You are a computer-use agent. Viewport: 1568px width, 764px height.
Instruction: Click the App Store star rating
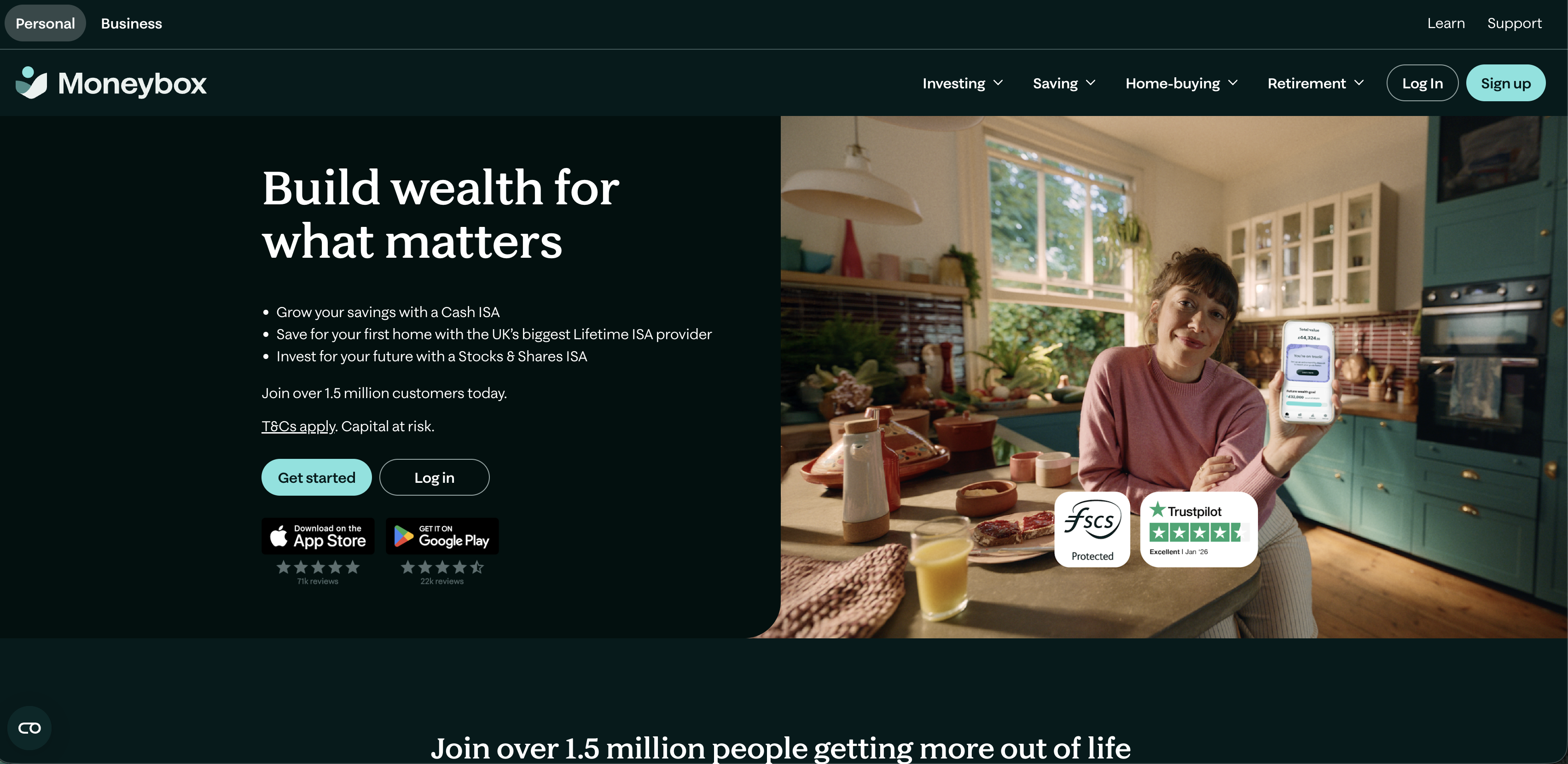(x=318, y=567)
